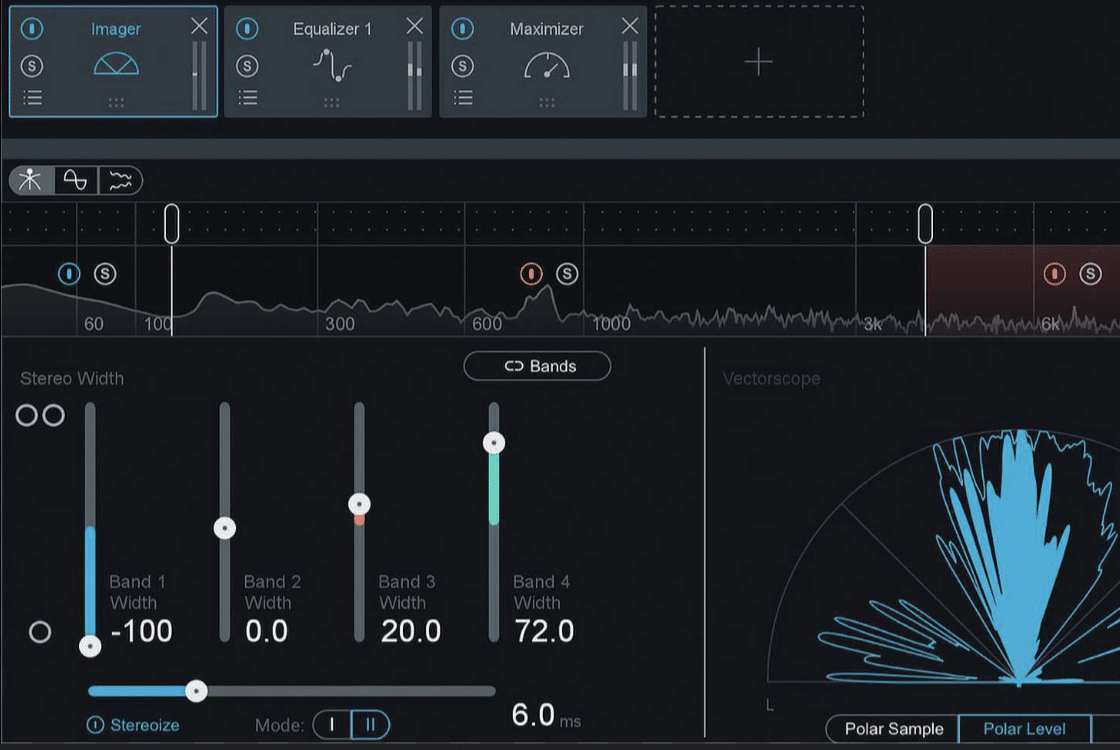The width and height of the screenshot is (1120, 750).
Task: Select the crossover handle near 3k
Action: [925, 224]
